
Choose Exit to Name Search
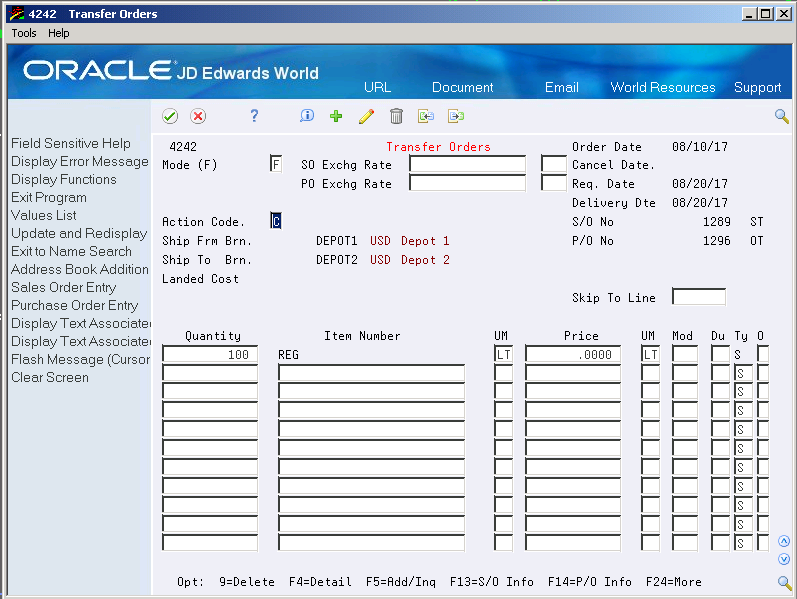(x=71, y=251)
